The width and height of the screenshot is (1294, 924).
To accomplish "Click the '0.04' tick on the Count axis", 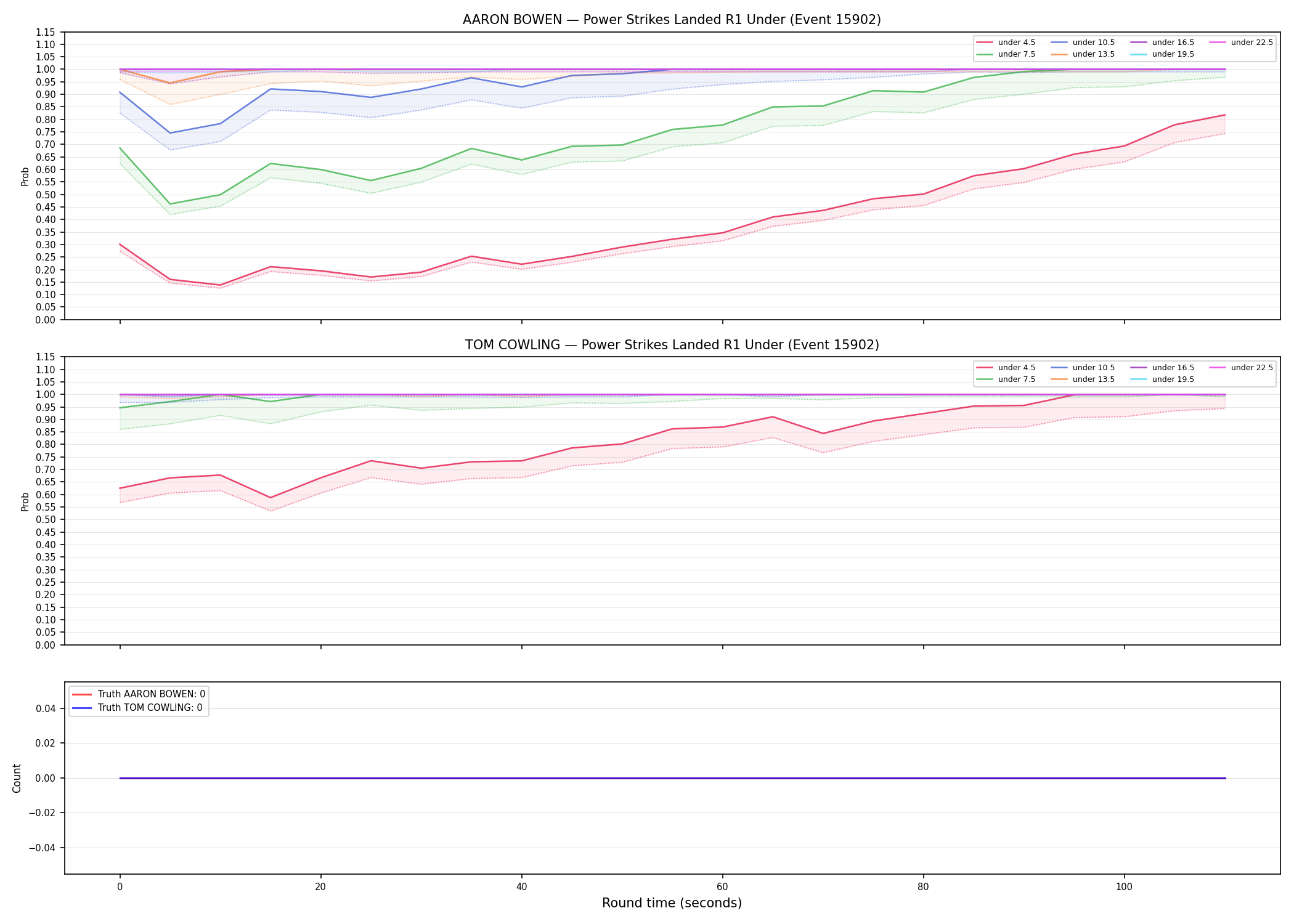I will (46, 708).
